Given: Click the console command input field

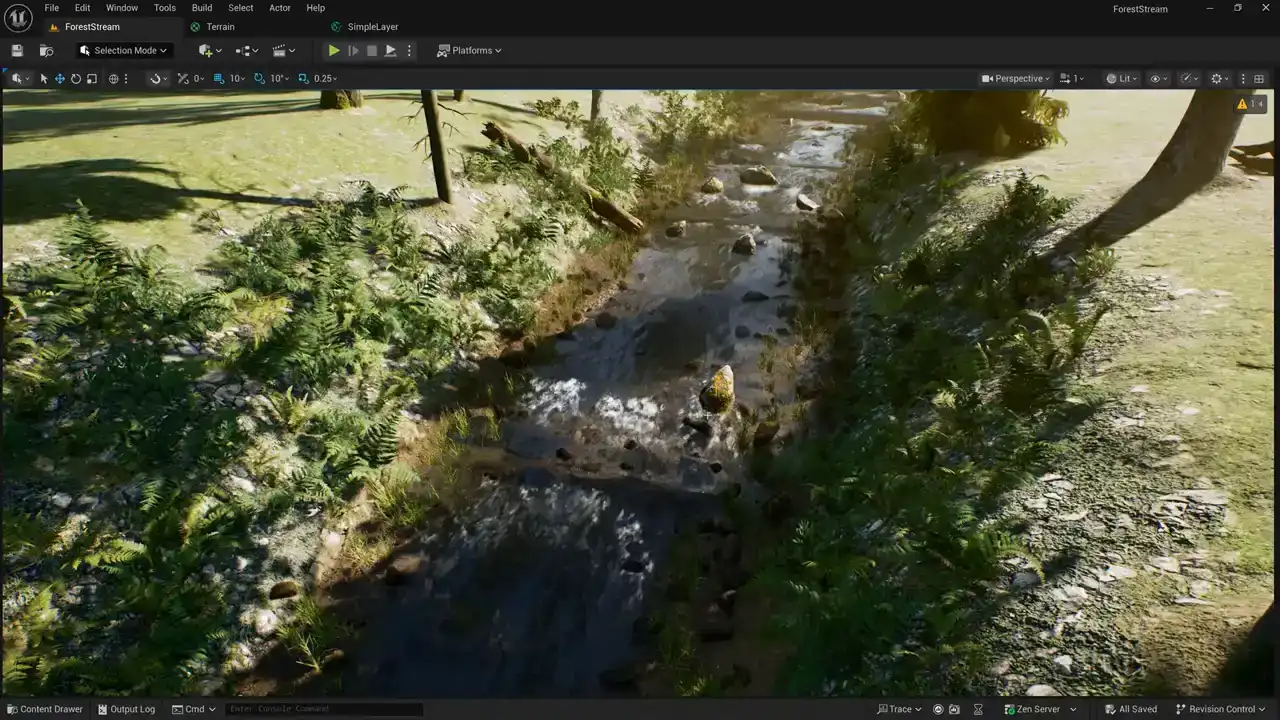Looking at the screenshot, I should [x=323, y=709].
